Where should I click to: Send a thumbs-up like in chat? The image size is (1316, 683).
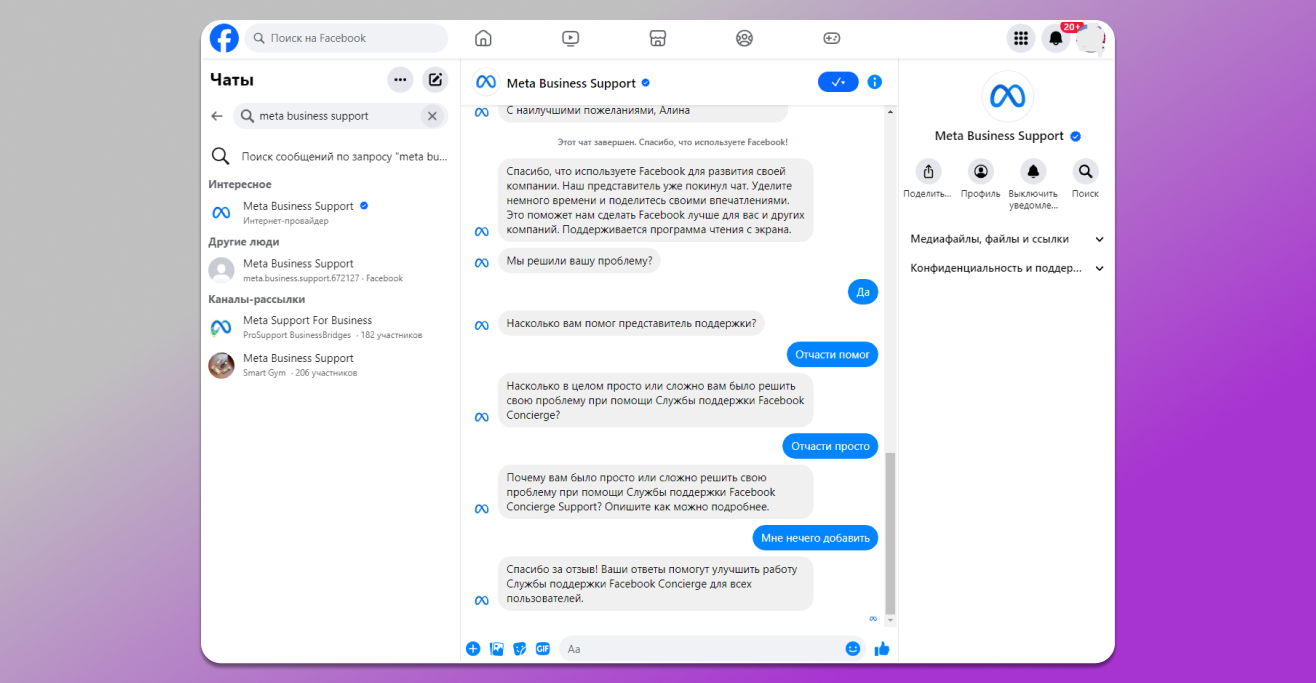tap(881, 648)
